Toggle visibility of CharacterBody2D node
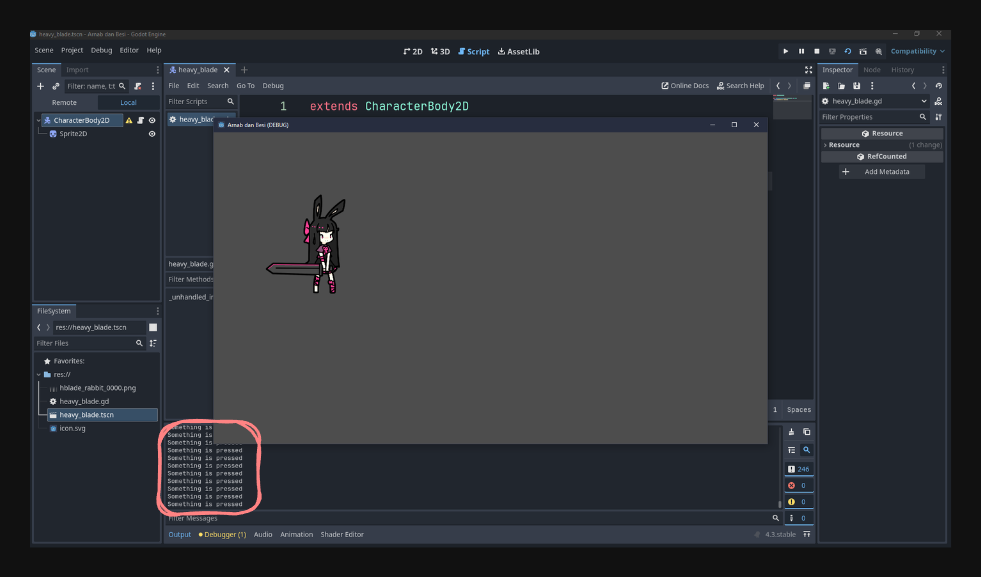This screenshot has height=577, width=981. coord(152,120)
